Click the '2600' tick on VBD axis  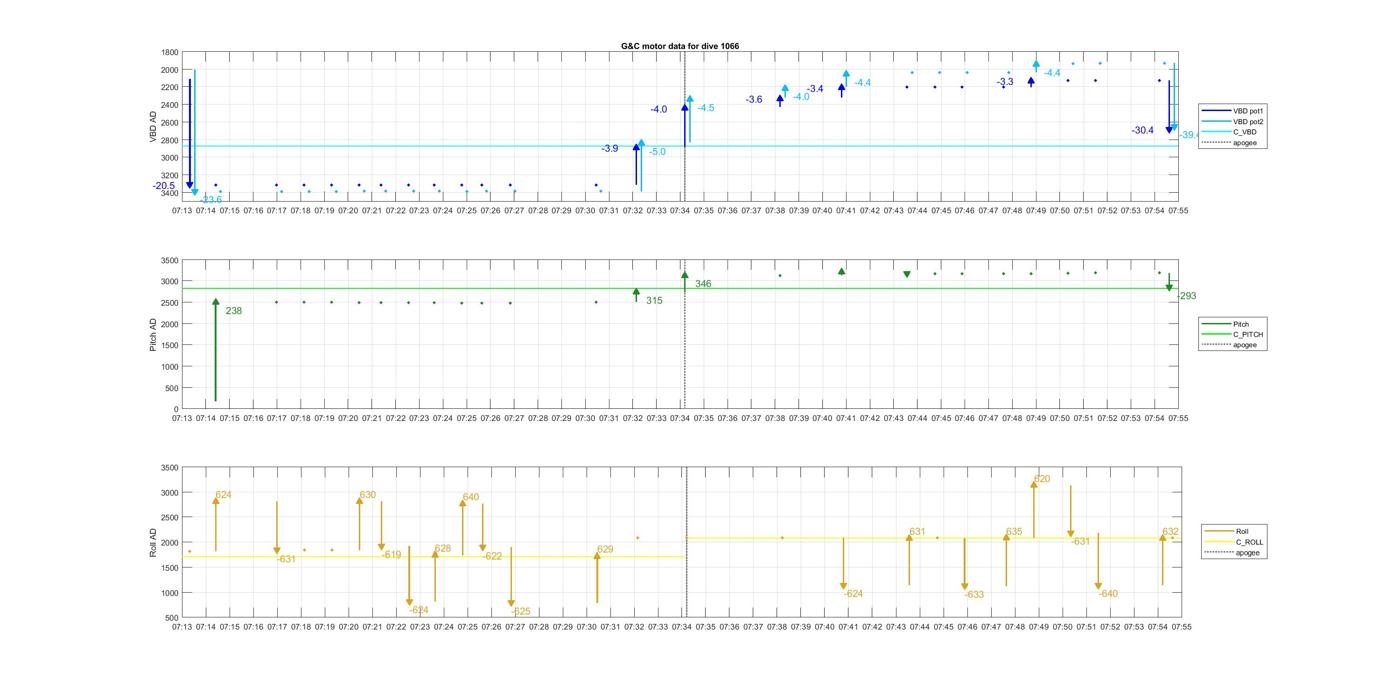pyautogui.click(x=169, y=123)
